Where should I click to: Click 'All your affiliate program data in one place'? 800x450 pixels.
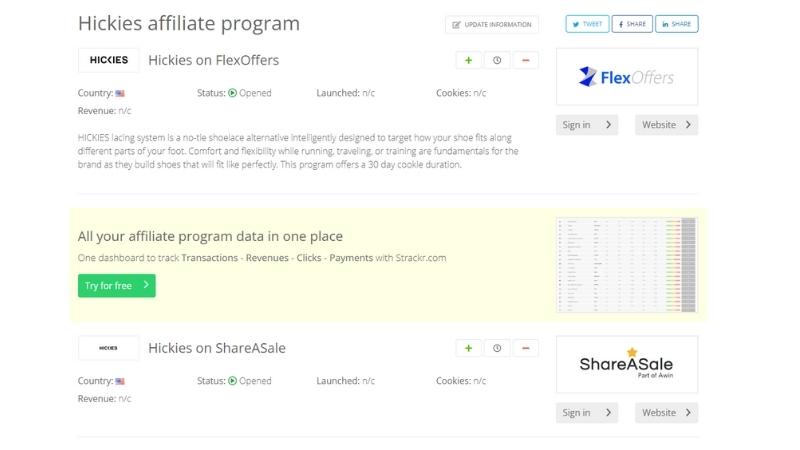[x=210, y=236]
